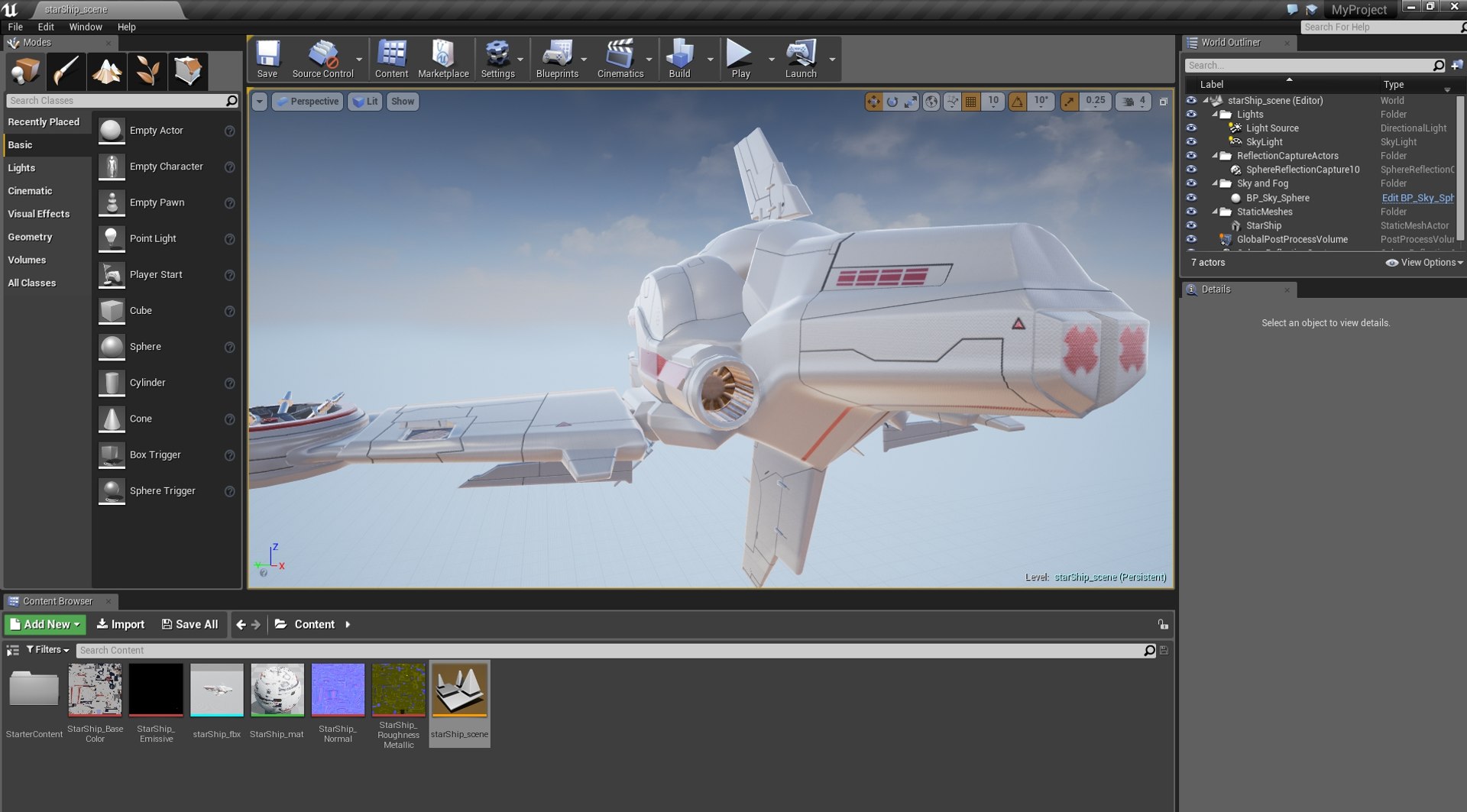Click the Add New button
This screenshot has width=1467, height=812.
[45, 625]
